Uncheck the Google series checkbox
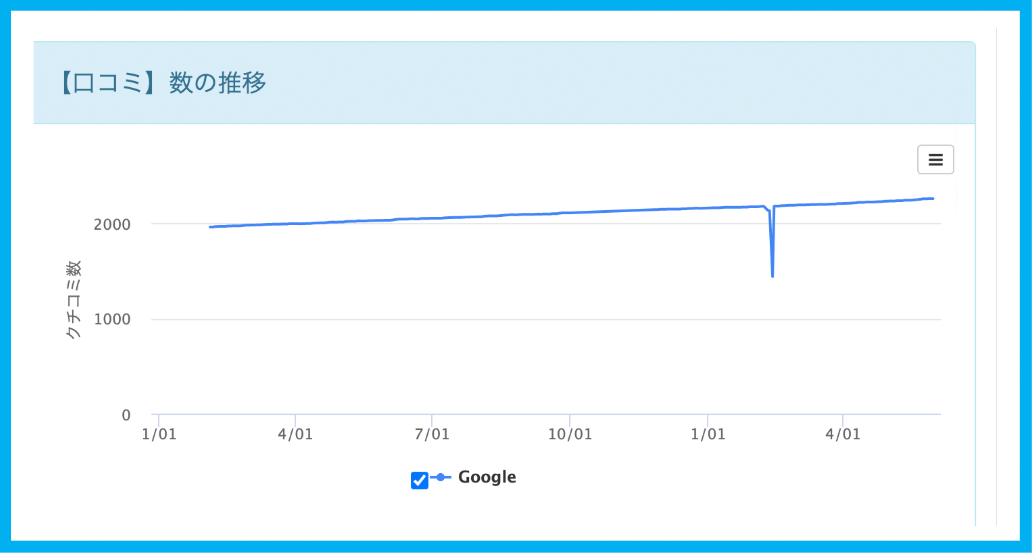The image size is (1032, 553). pos(420,480)
